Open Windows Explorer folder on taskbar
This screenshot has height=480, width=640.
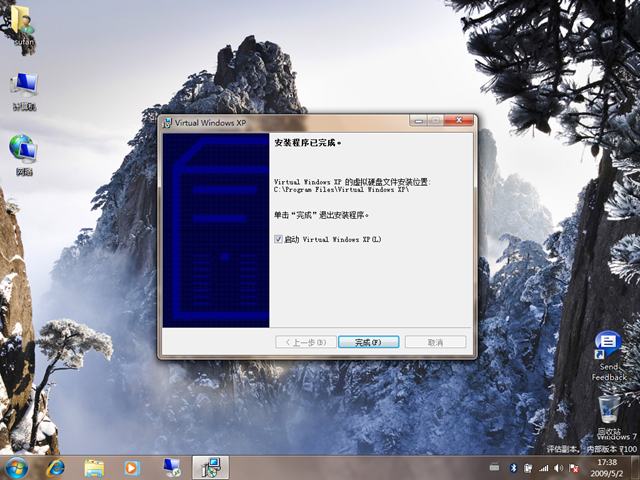[94, 468]
